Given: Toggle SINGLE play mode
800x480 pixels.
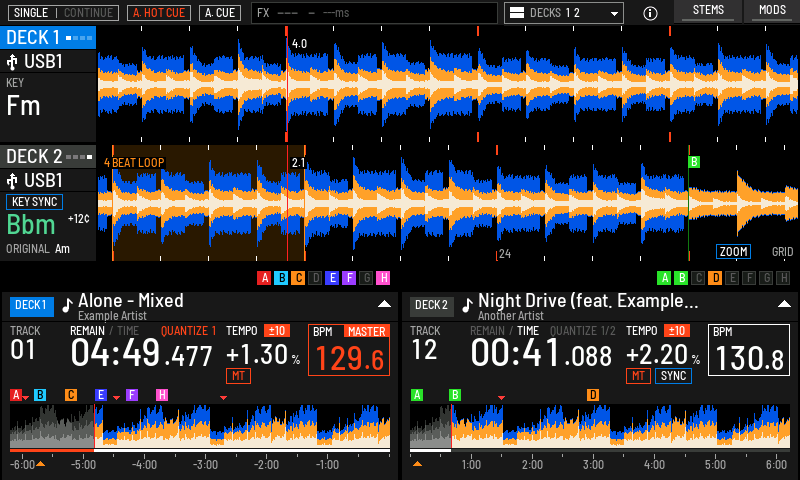Looking at the screenshot, I should (31, 13).
